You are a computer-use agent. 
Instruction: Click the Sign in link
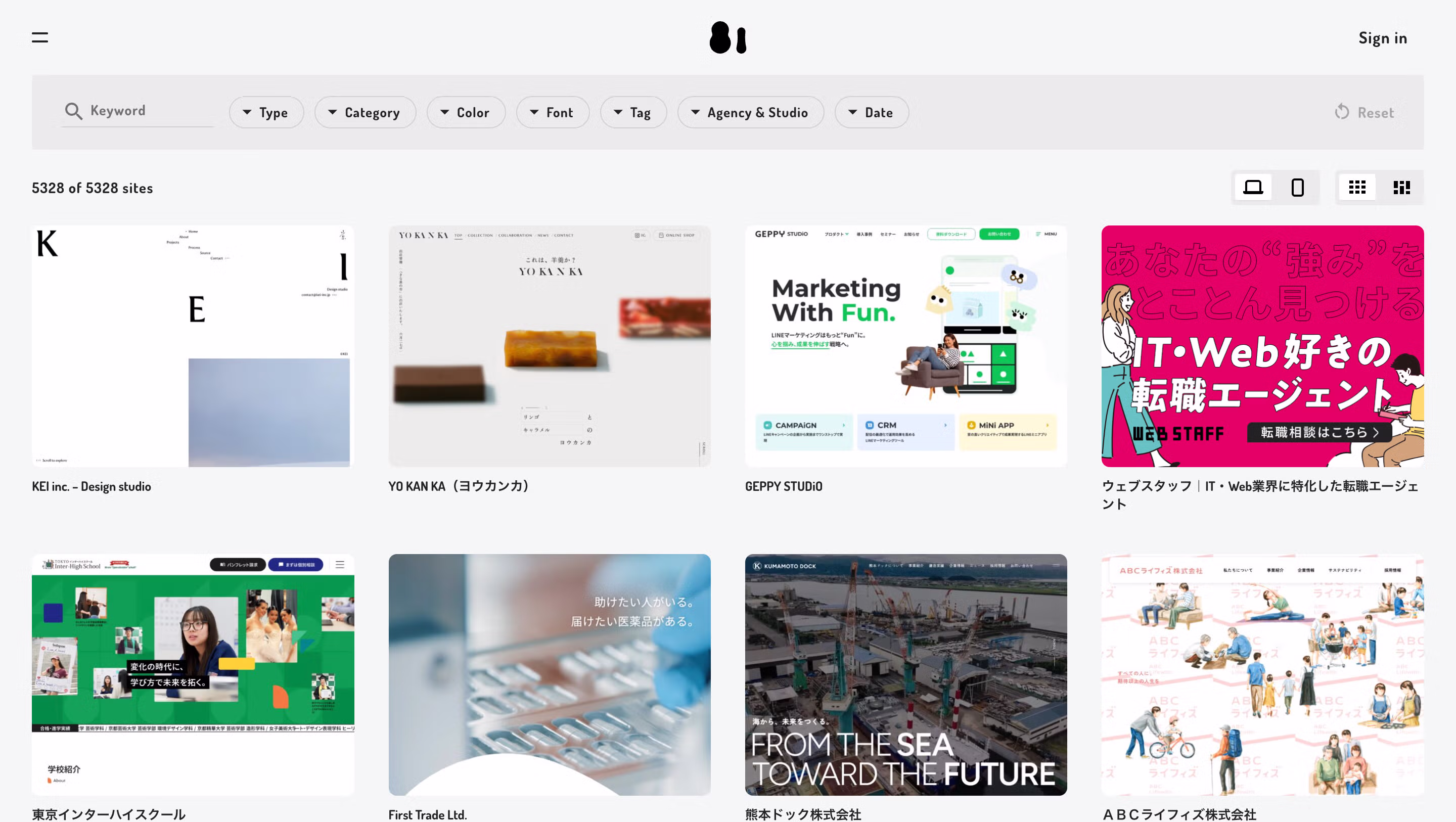point(1383,38)
